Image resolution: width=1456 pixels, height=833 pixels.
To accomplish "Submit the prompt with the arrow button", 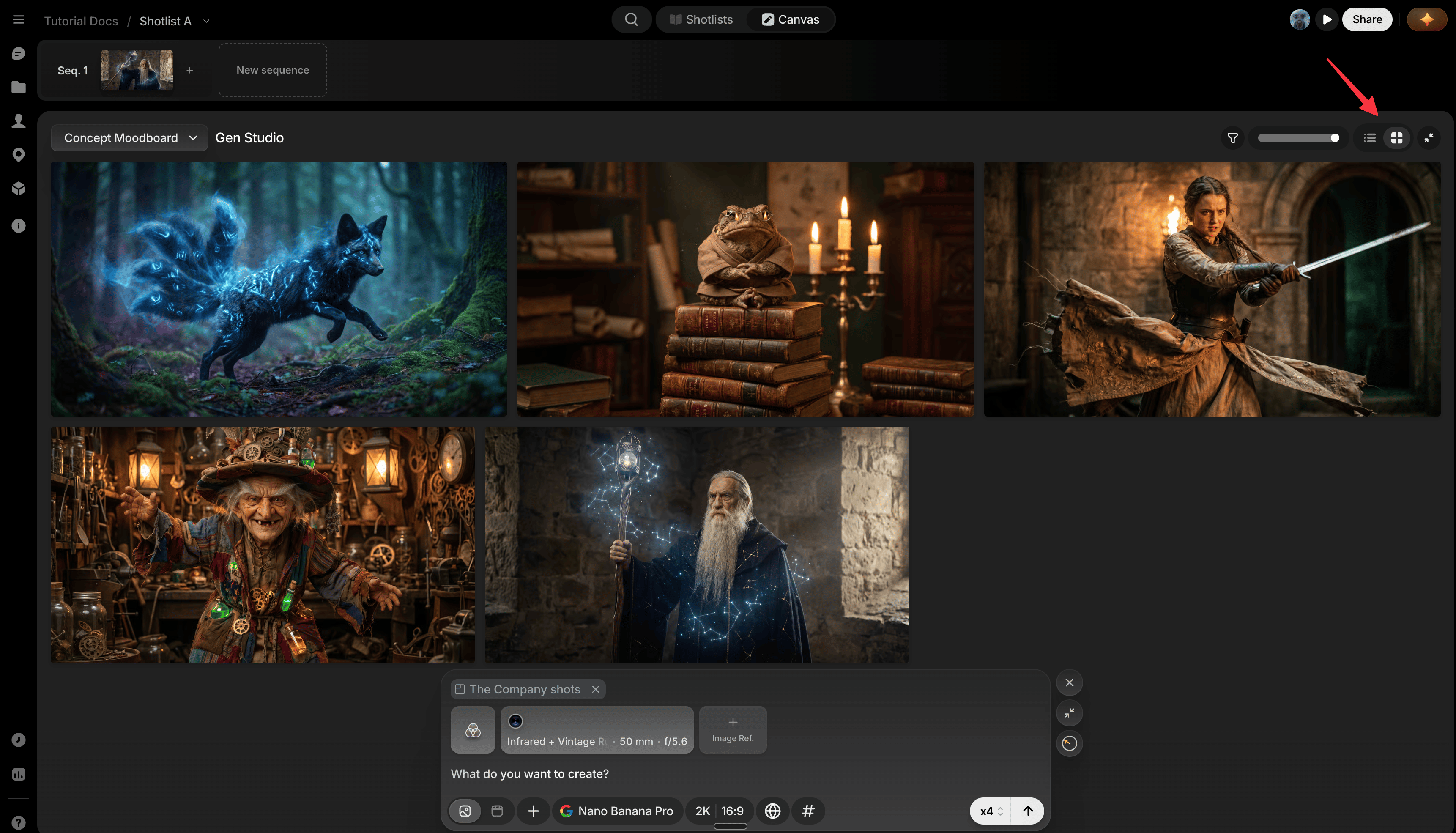I will (1028, 811).
